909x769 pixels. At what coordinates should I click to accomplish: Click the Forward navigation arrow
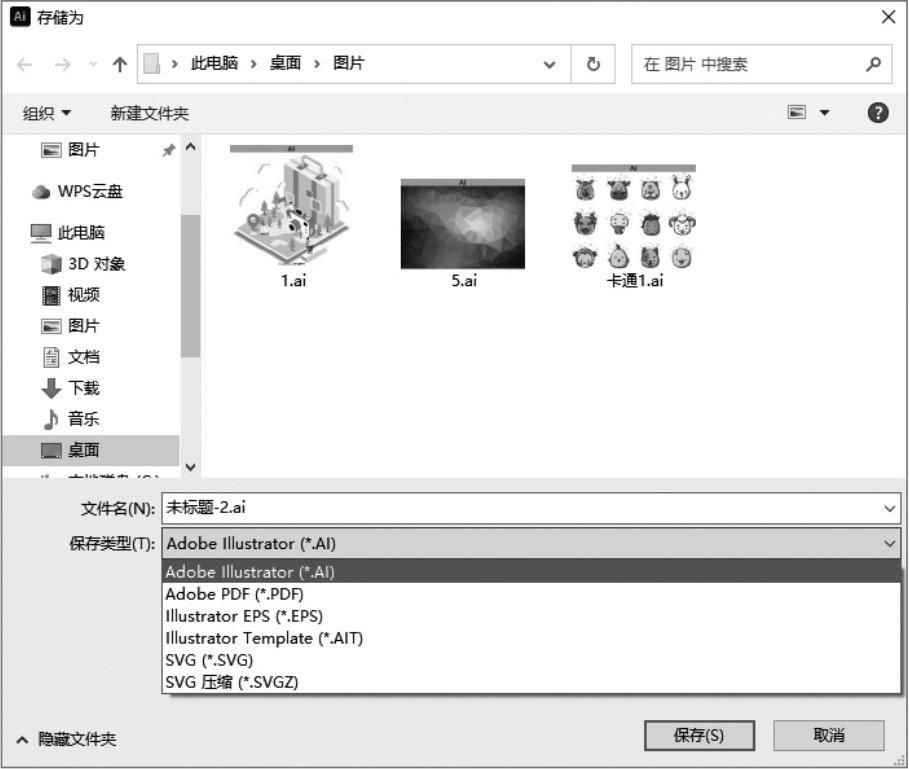click(x=63, y=64)
